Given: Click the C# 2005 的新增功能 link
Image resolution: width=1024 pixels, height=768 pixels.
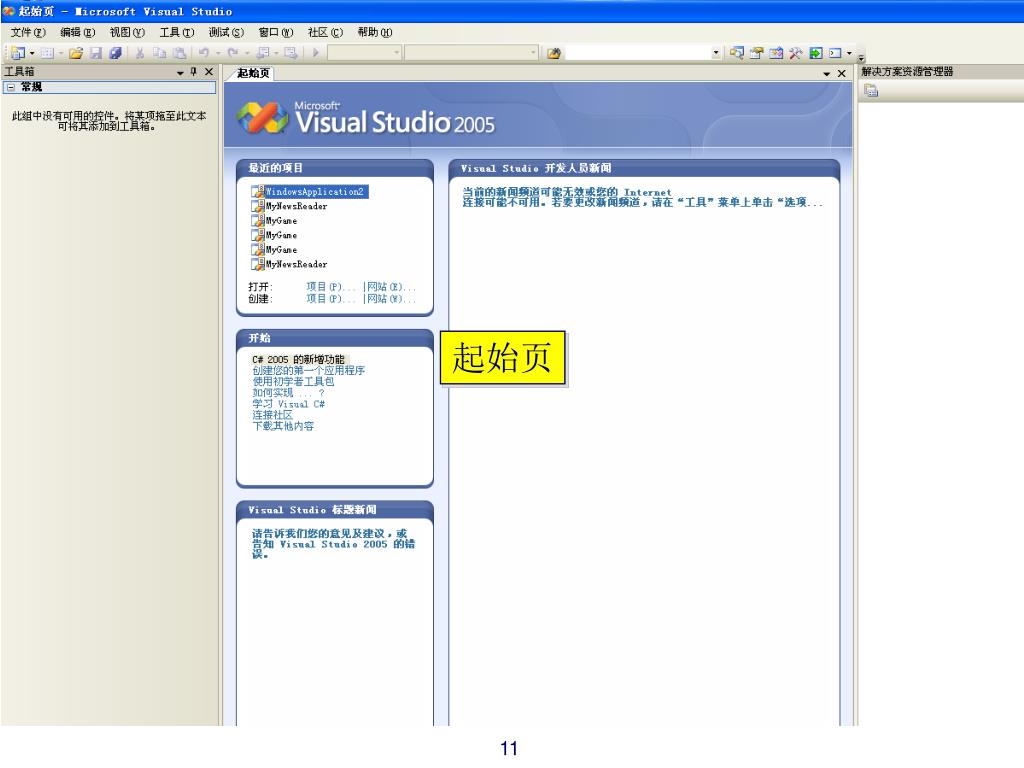Looking at the screenshot, I should click(298, 359).
